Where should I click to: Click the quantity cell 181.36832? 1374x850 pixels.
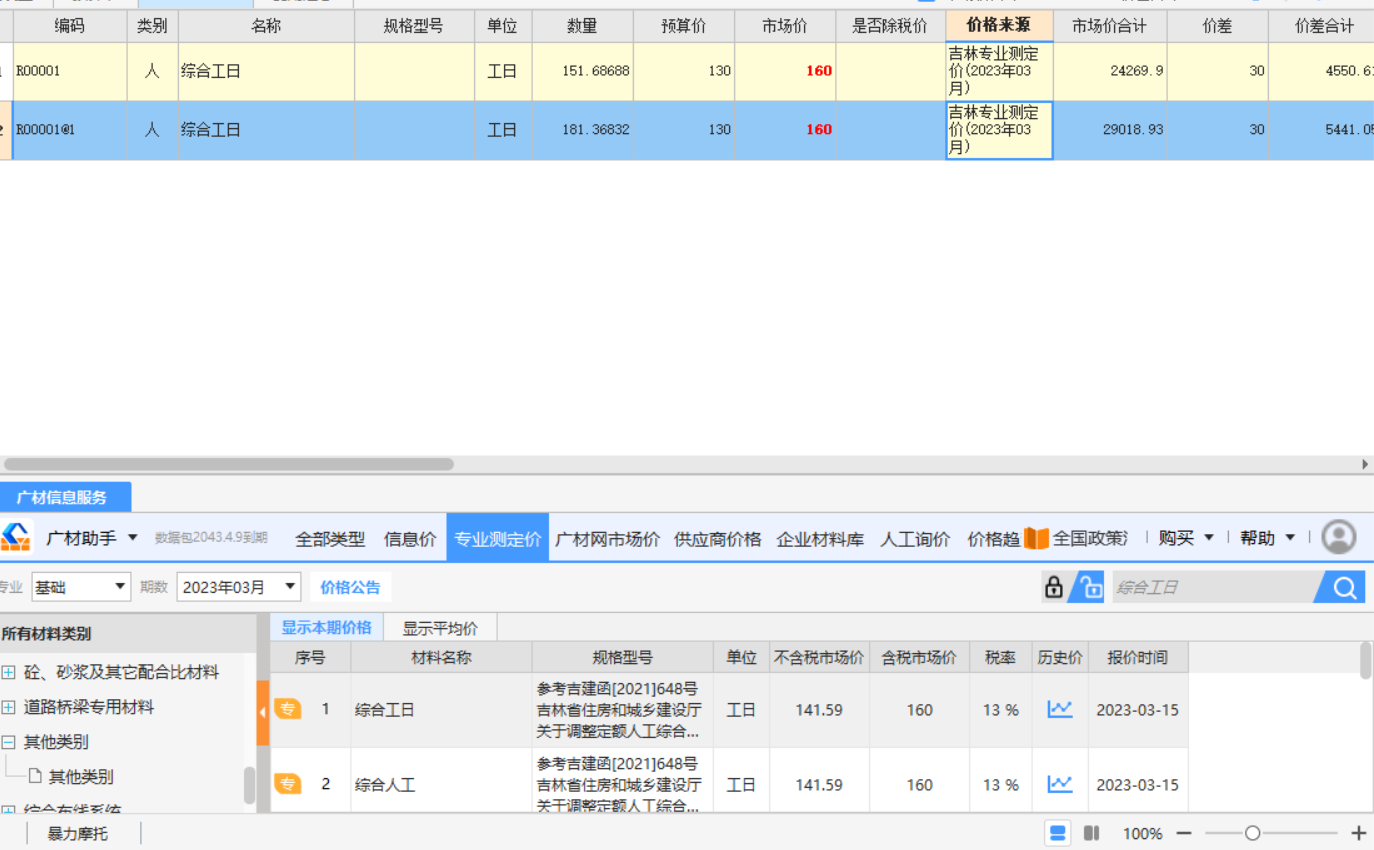coord(582,130)
